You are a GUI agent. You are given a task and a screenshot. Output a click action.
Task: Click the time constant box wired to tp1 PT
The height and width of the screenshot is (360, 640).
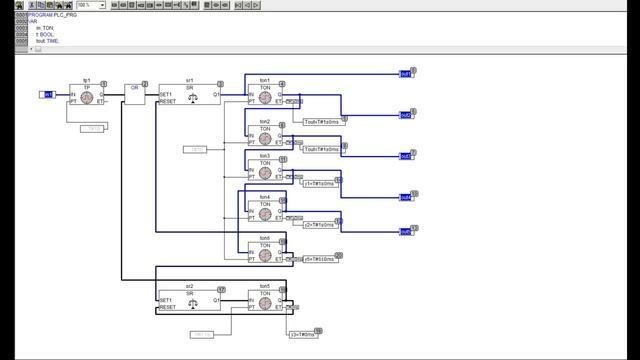(x=92, y=129)
